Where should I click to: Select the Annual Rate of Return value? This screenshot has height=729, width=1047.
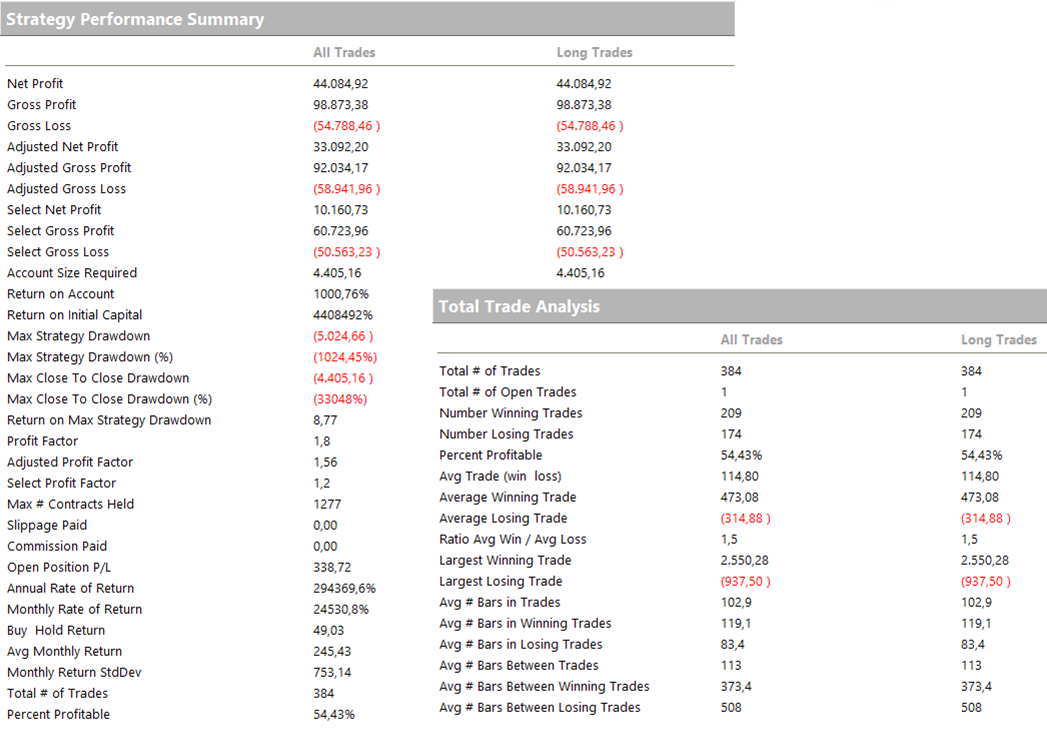[344, 588]
